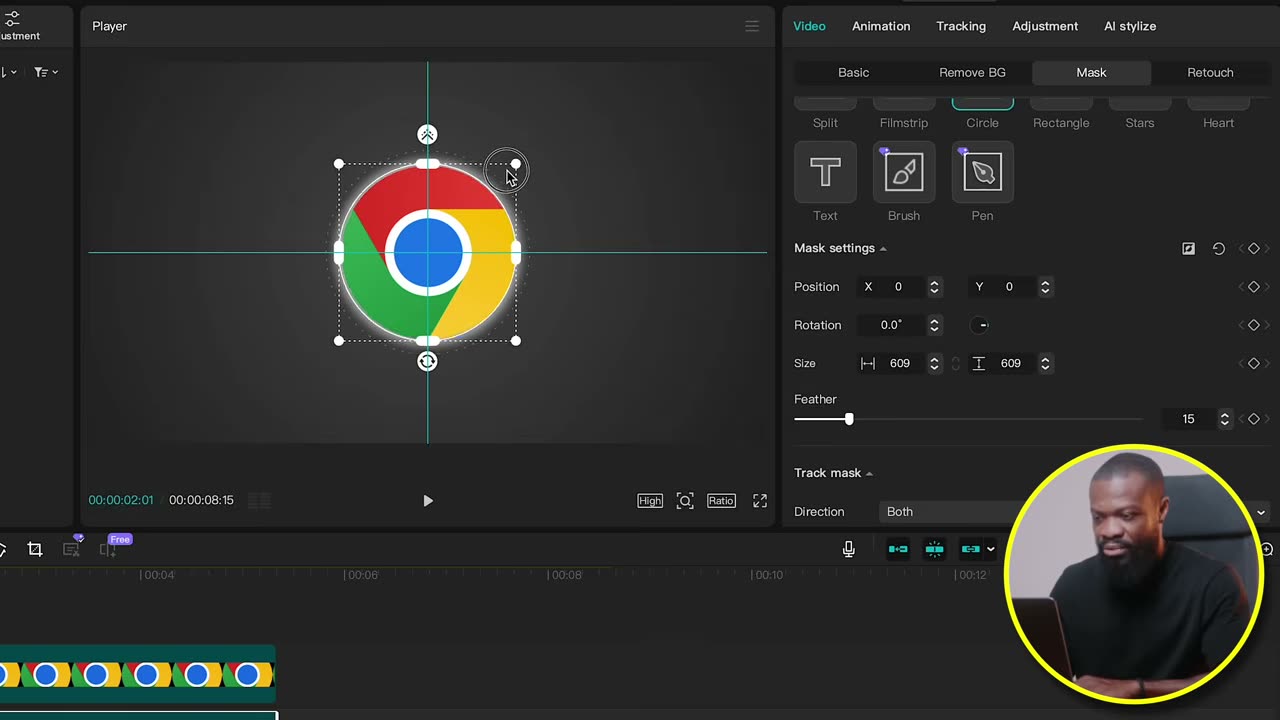Open the Direction dropdown set to Both
Viewport: 1280px width, 720px height.
click(x=1074, y=512)
